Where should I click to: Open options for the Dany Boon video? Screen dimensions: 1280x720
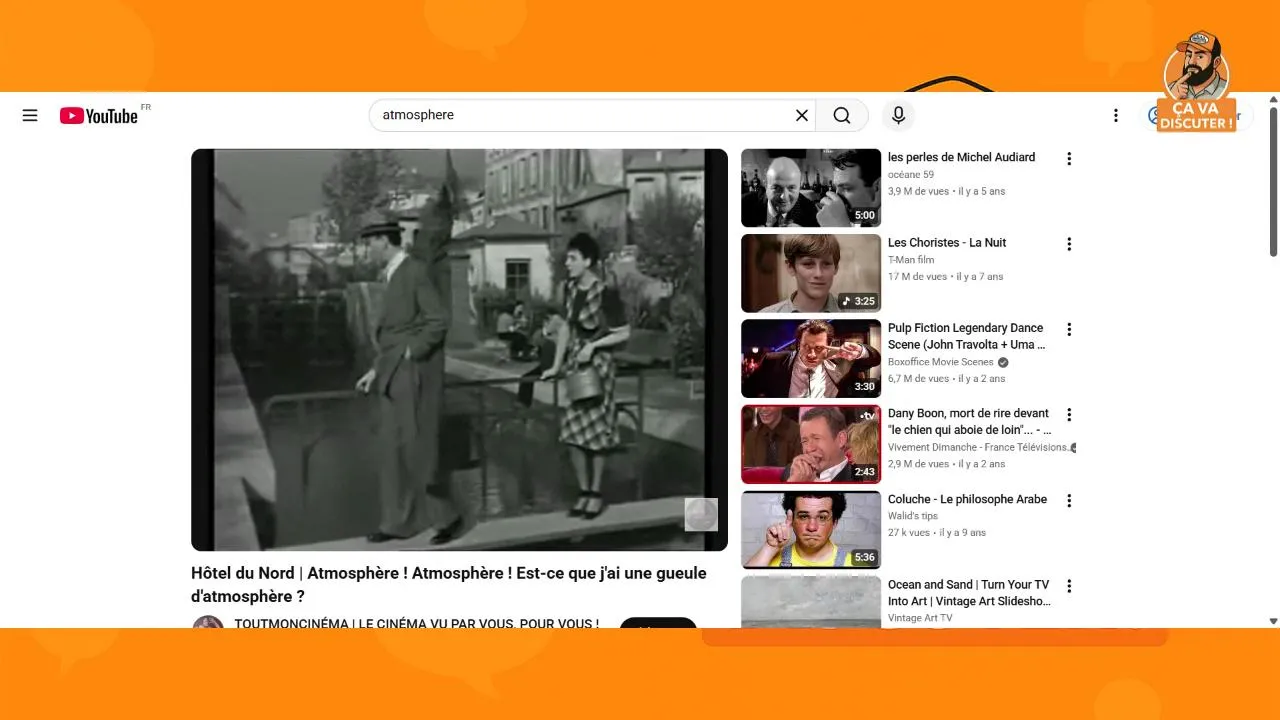[x=1069, y=414]
